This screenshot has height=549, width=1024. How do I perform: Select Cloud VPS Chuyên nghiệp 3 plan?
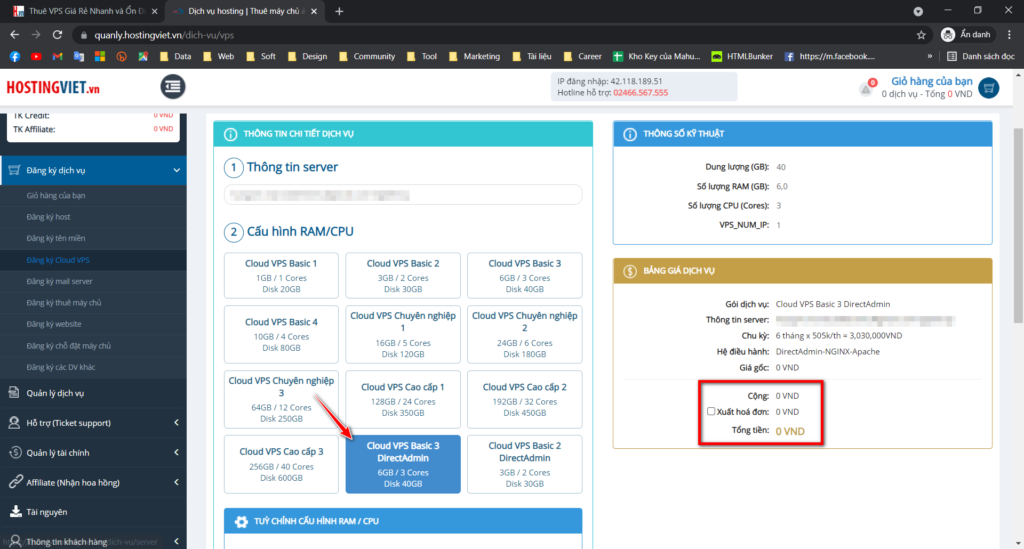281,400
